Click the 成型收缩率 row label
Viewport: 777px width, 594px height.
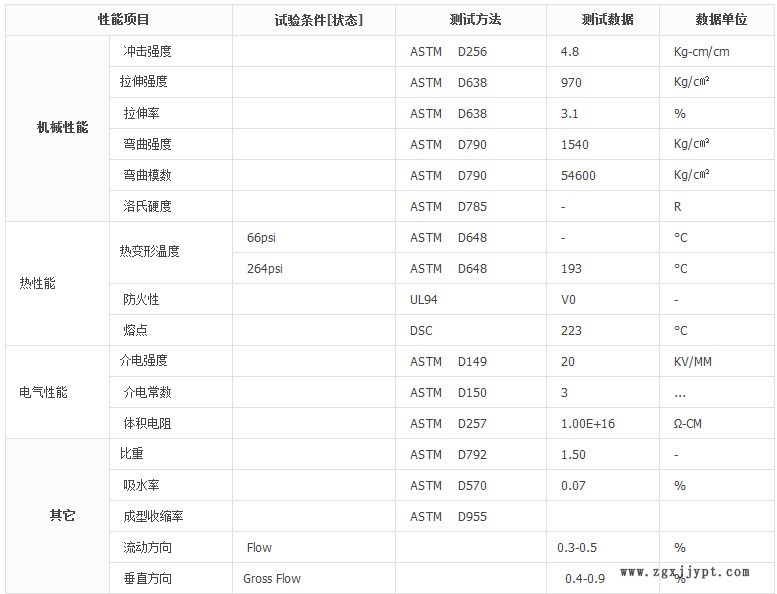click(153, 516)
